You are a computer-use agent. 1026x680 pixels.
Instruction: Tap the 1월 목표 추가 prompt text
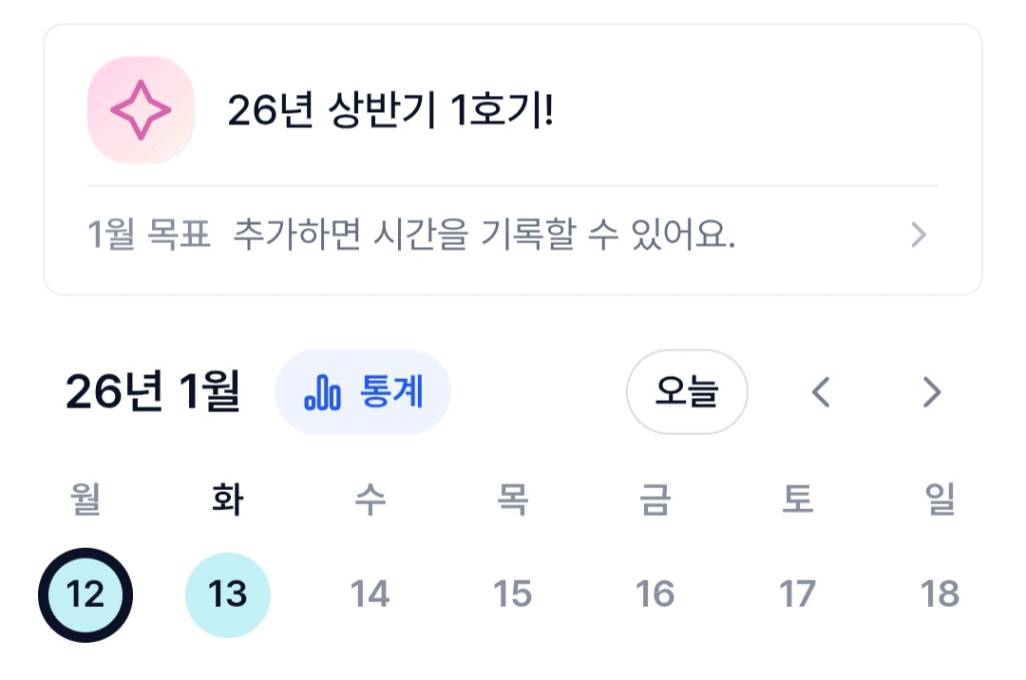point(411,236)
